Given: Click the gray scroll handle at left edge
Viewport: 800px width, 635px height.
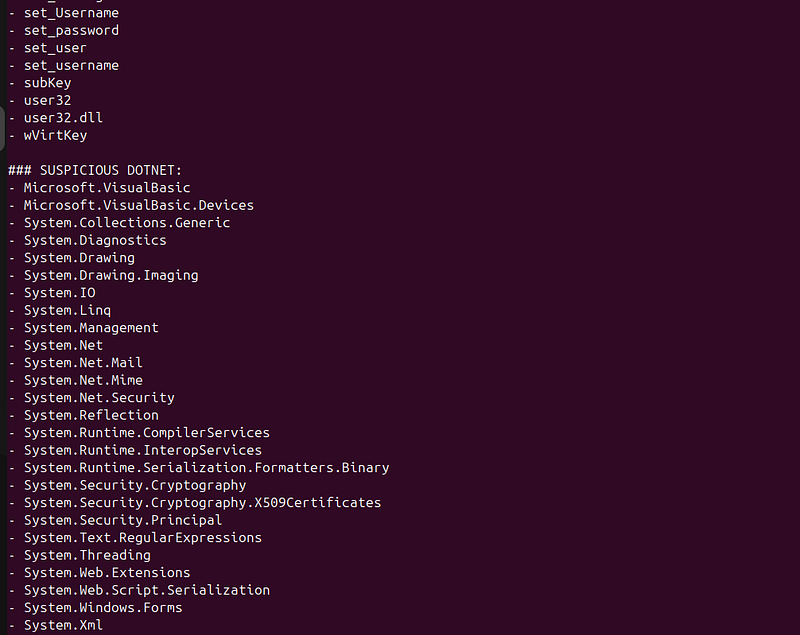Looking at the screenshot, I should (x=3, y=129).
